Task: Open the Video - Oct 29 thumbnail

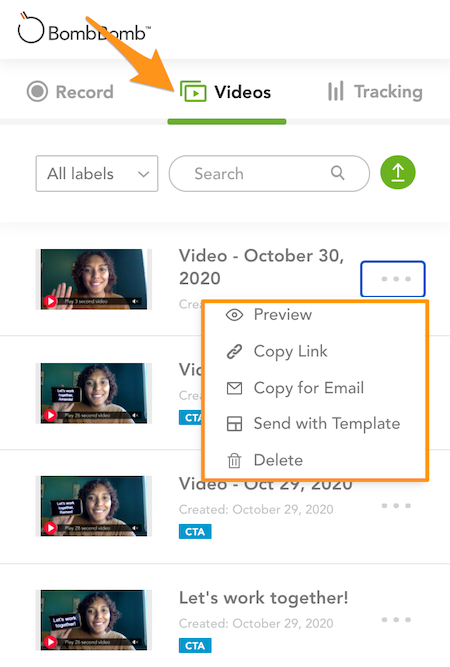Action: 94,506
